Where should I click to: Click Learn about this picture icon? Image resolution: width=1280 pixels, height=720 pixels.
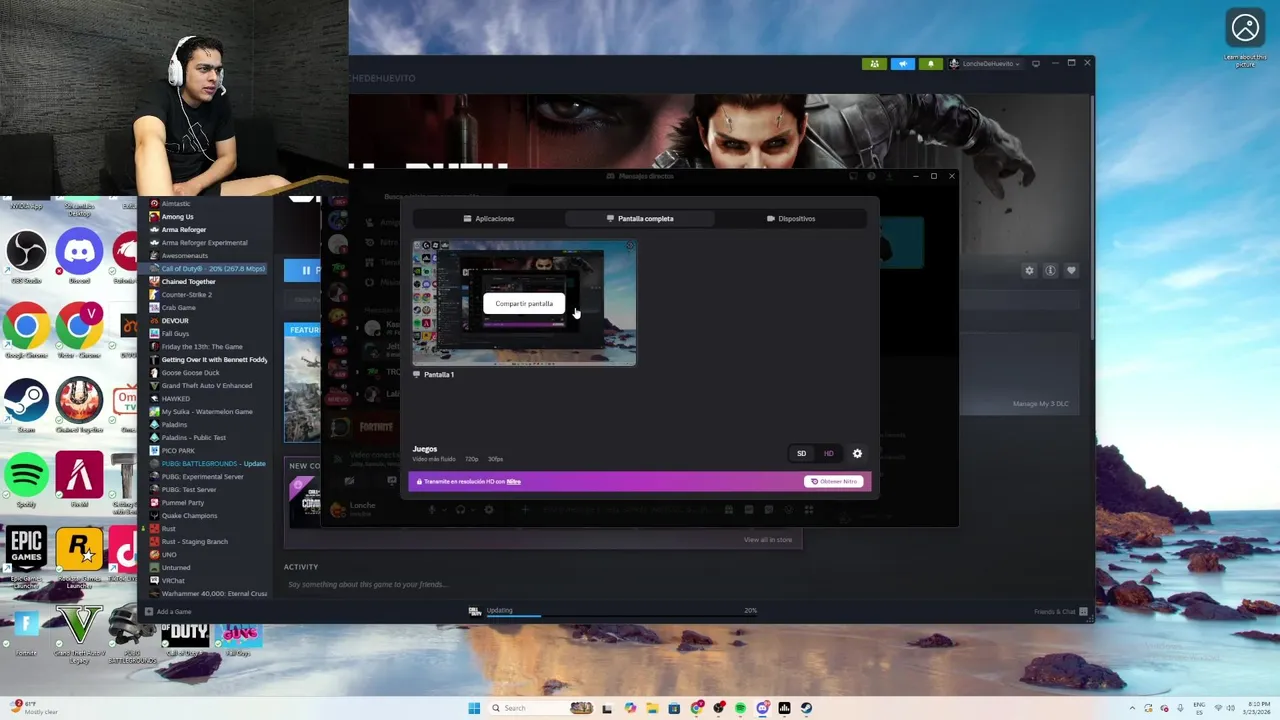pyautogui.click(x=1245, y=38)
